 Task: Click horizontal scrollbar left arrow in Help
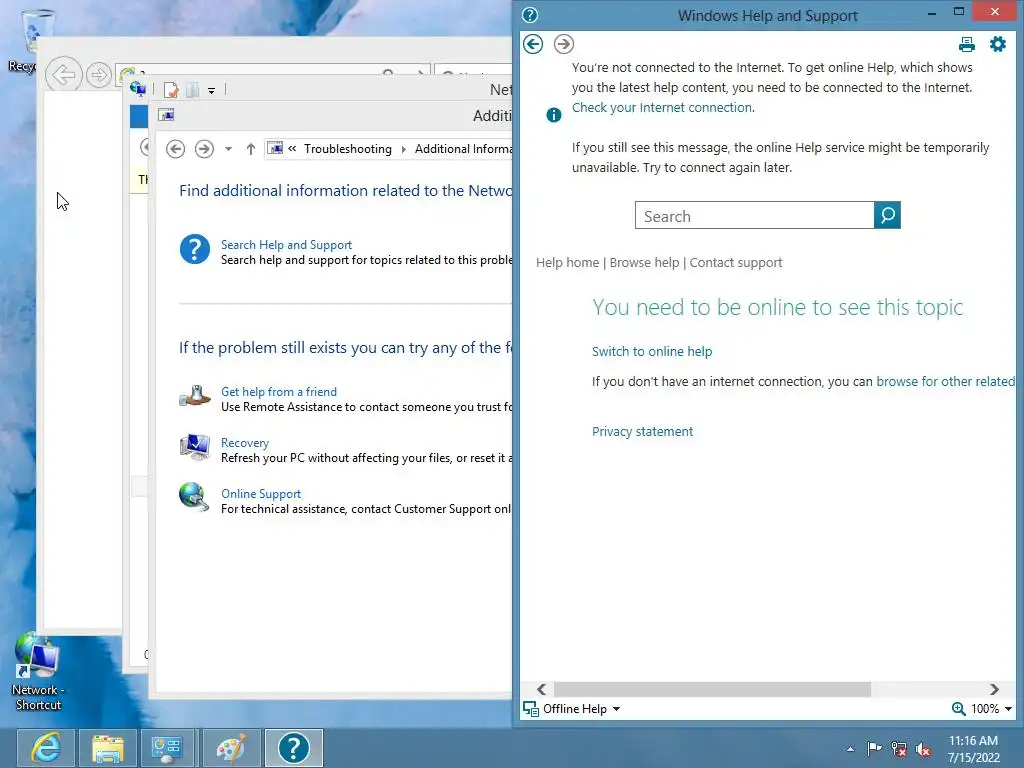click(541, 690)
